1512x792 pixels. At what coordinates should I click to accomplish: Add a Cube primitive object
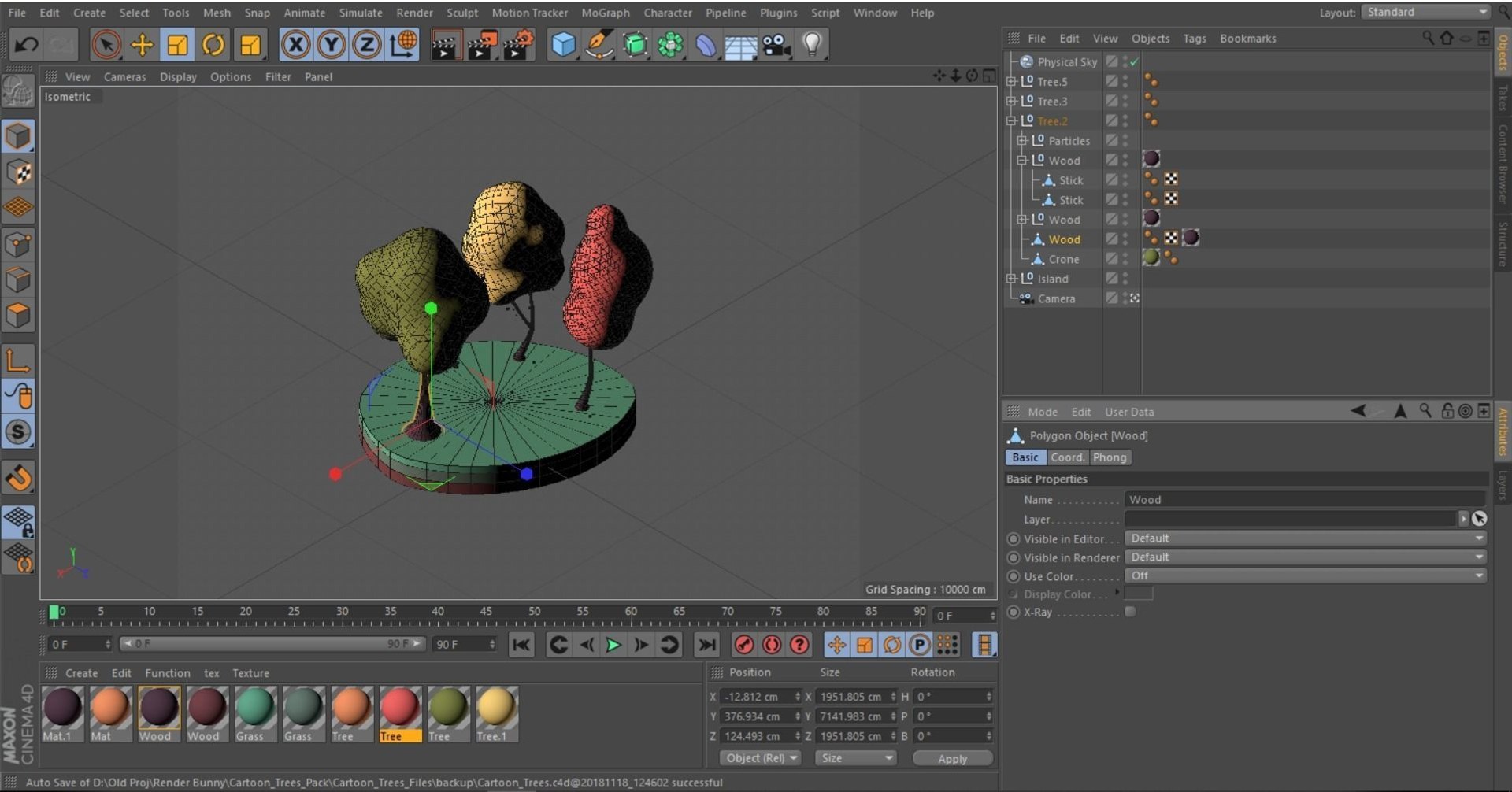[563, 45]
